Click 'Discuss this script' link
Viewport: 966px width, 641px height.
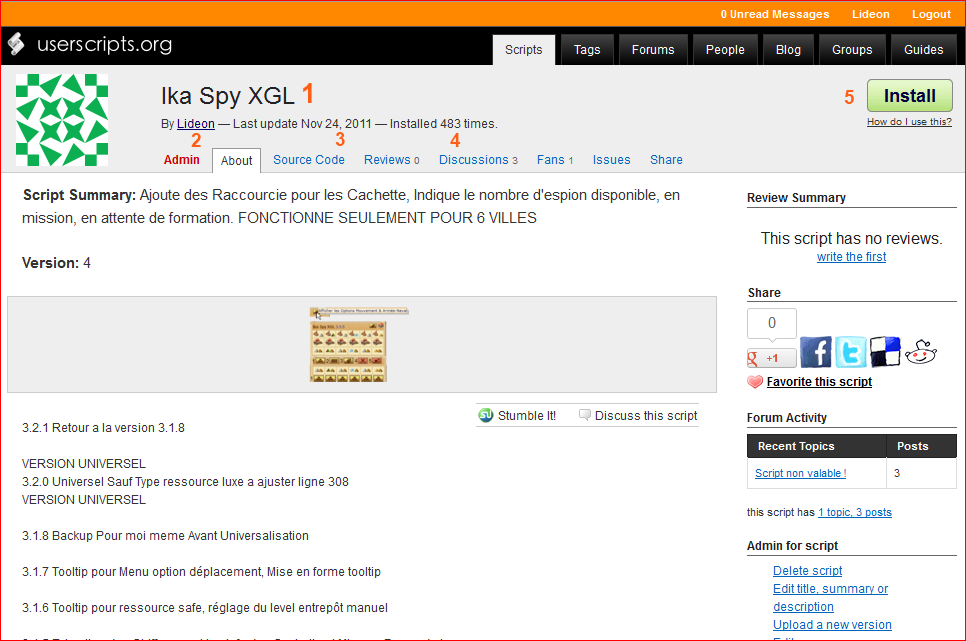point(646,415)
